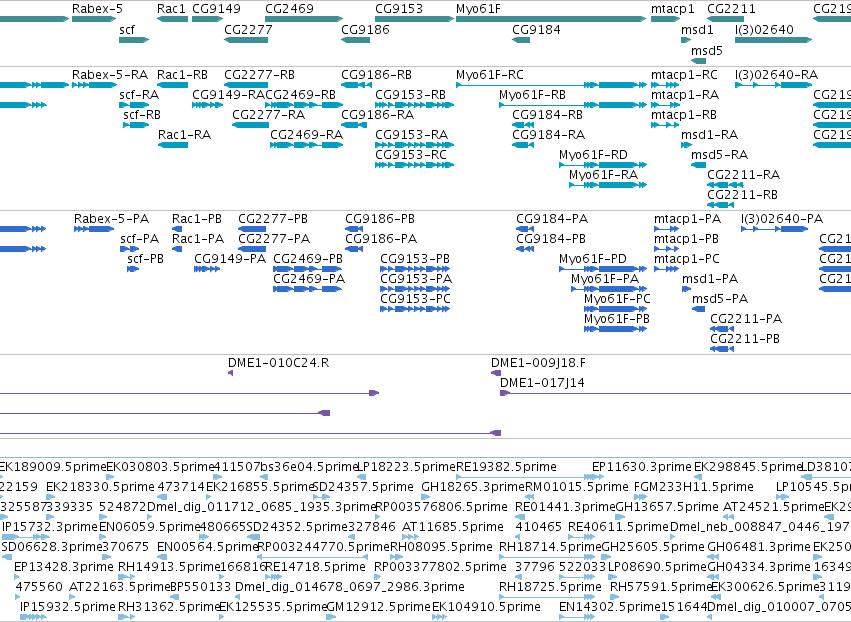This screenshot has width=851, height=622.
Task: Click transcript CG9153-RB
Action: click(x=410, y=95)
